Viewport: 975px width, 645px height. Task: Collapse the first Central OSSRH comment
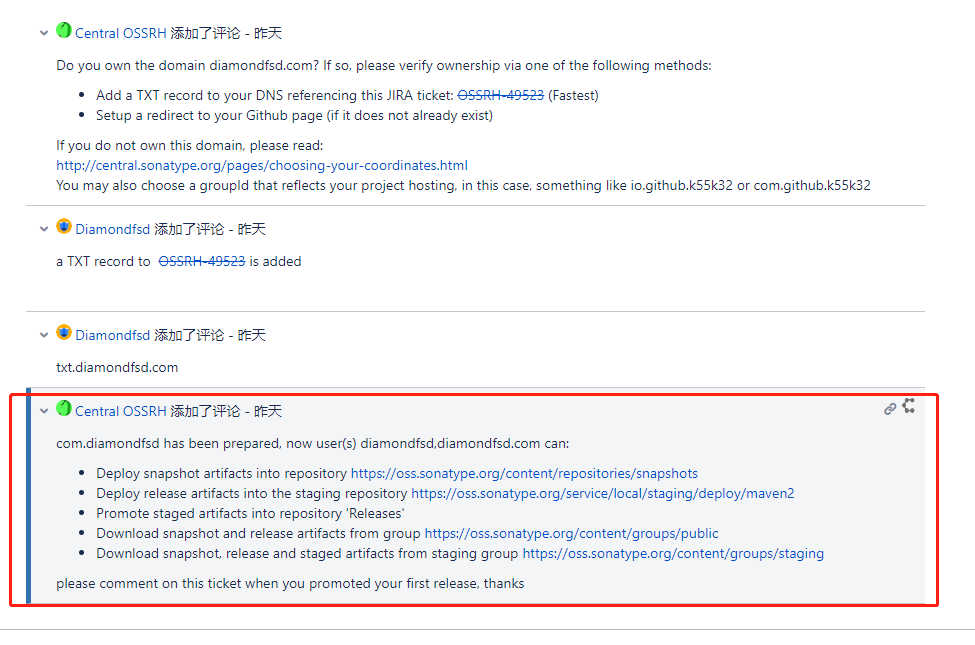[x=44, y=33]
